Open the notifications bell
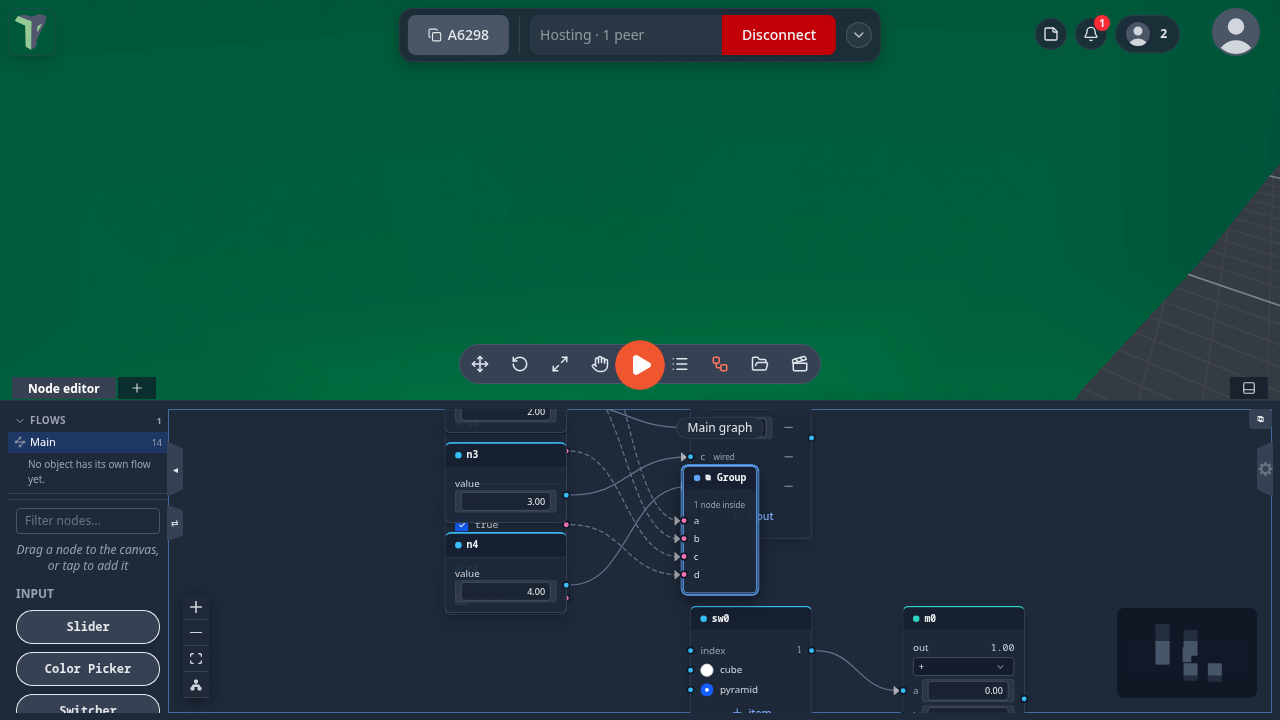Image resolution: width=1280 pixels, height=720 pixels. pyautogui.click(x=1091, y=34)
